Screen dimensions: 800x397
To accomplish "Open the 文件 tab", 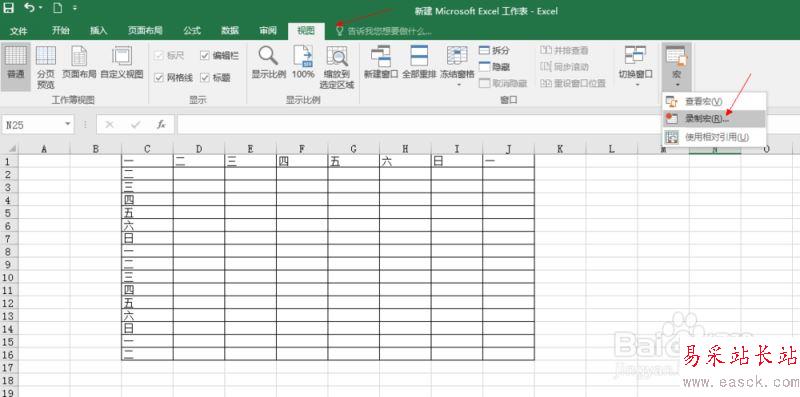I will pyautogui.click(x=18, y=31).
